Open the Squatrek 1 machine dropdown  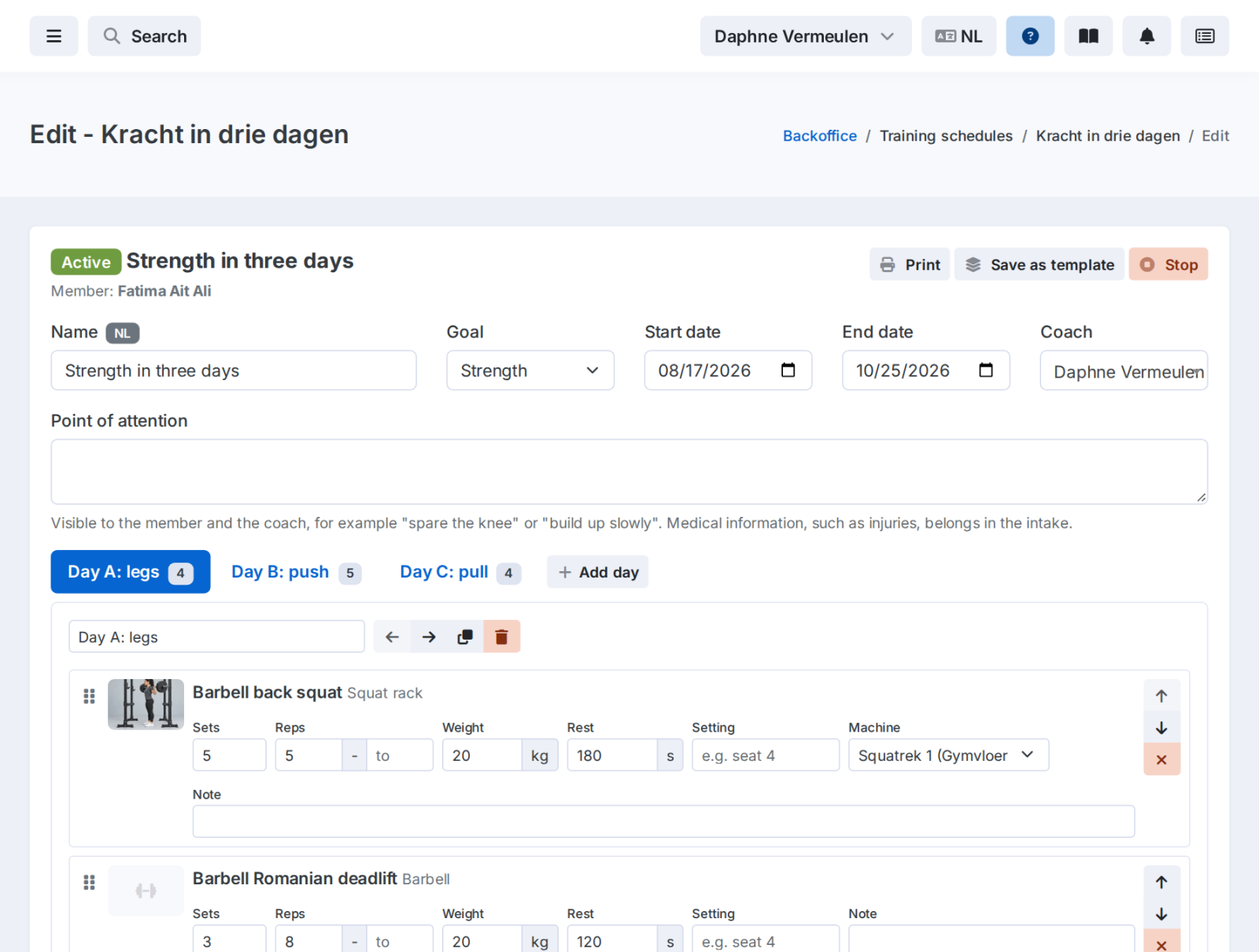coord(948,755)
